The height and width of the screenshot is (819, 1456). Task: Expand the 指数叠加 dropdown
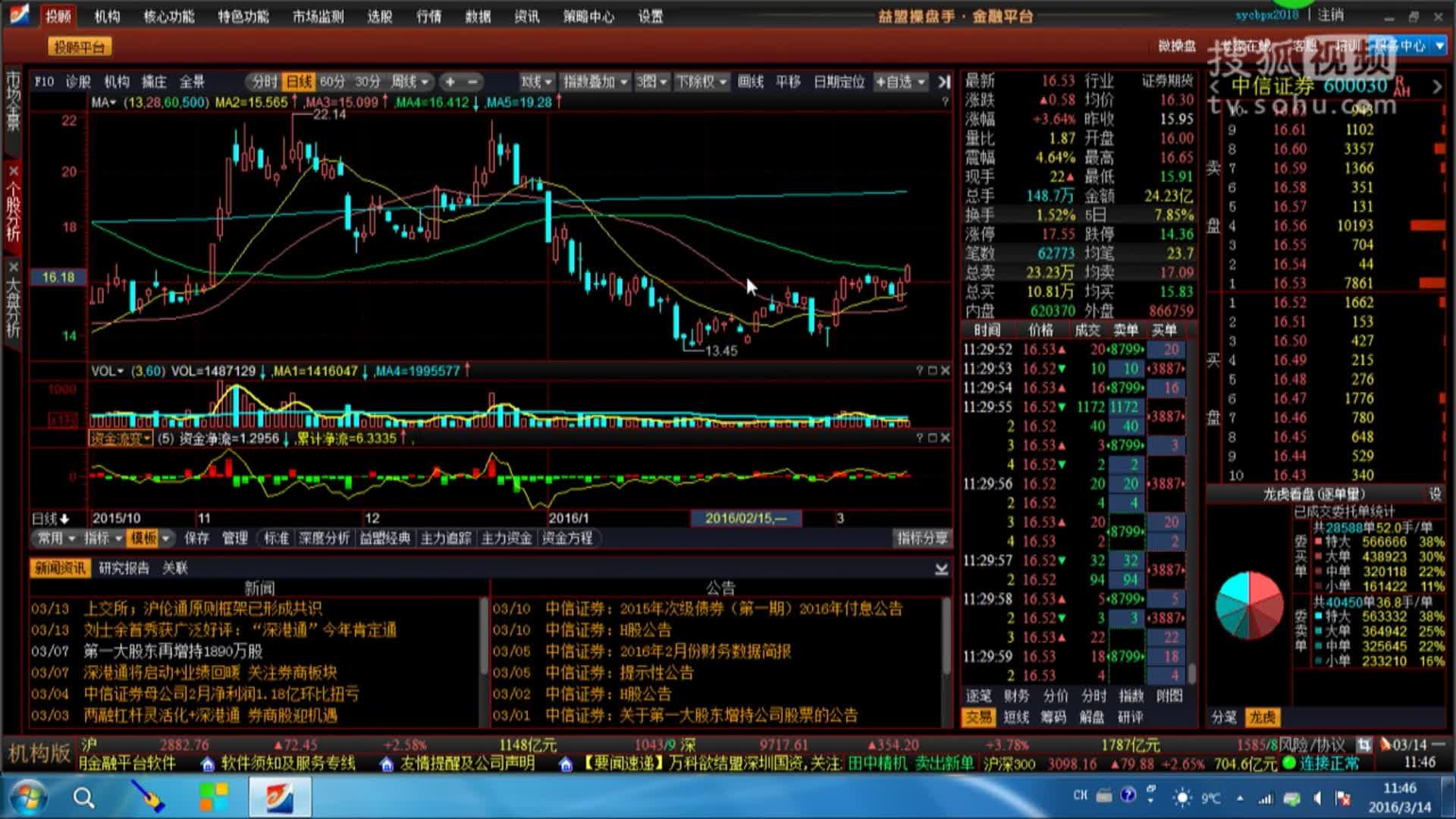tap(595, 81)
